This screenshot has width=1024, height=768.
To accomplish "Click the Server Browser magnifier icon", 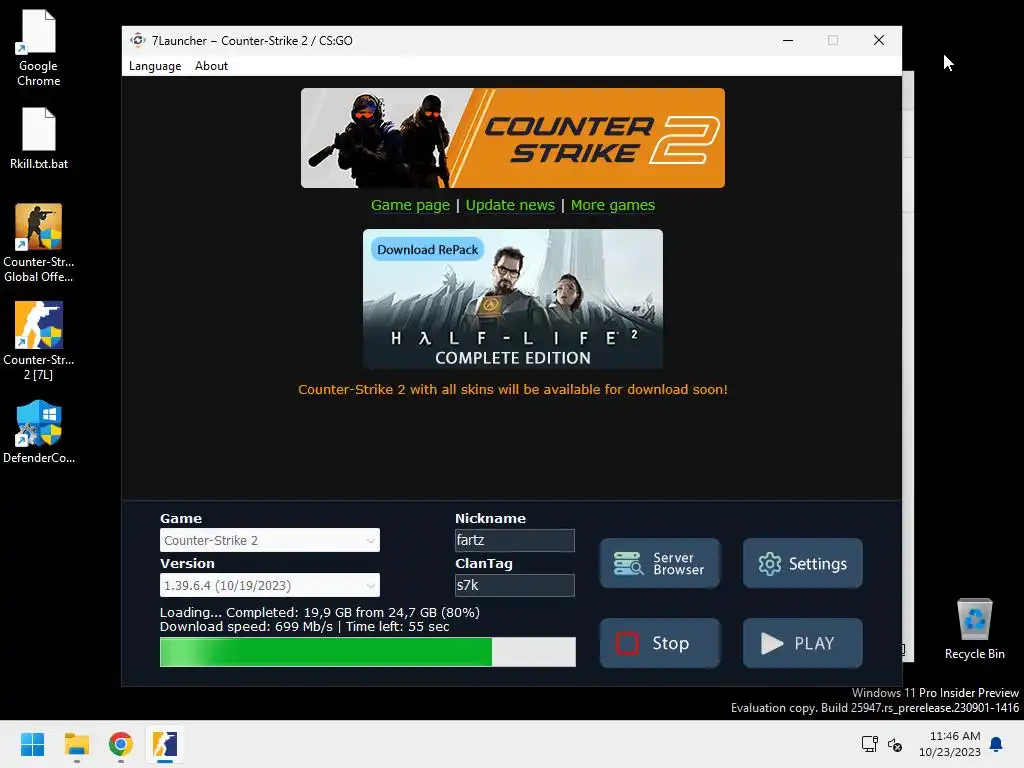I will click(x=628, y=564).
